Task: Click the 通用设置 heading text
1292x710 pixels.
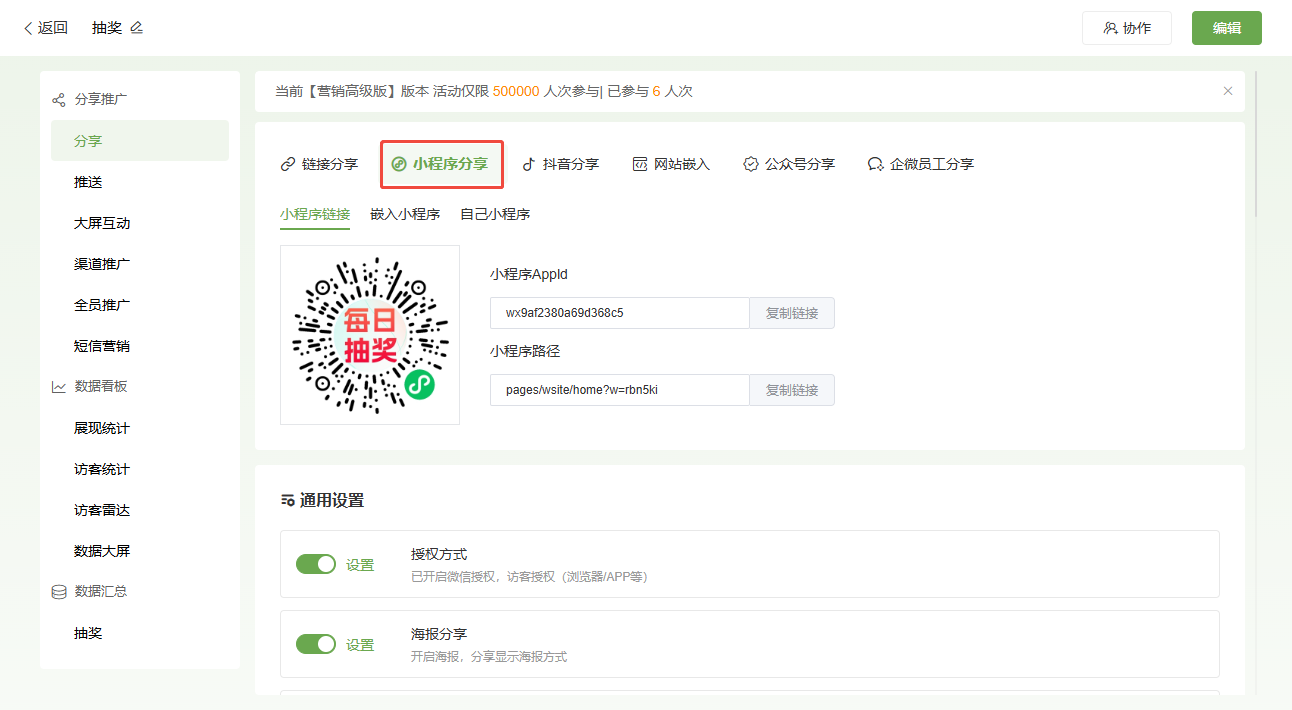Action: (x=332, y=501)
